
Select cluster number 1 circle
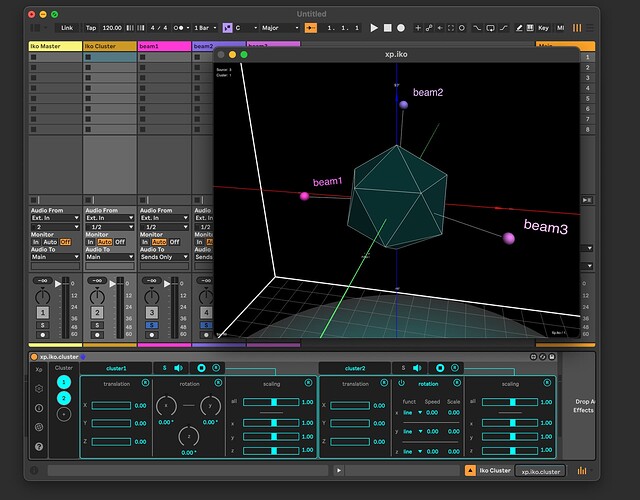[64, 382]
